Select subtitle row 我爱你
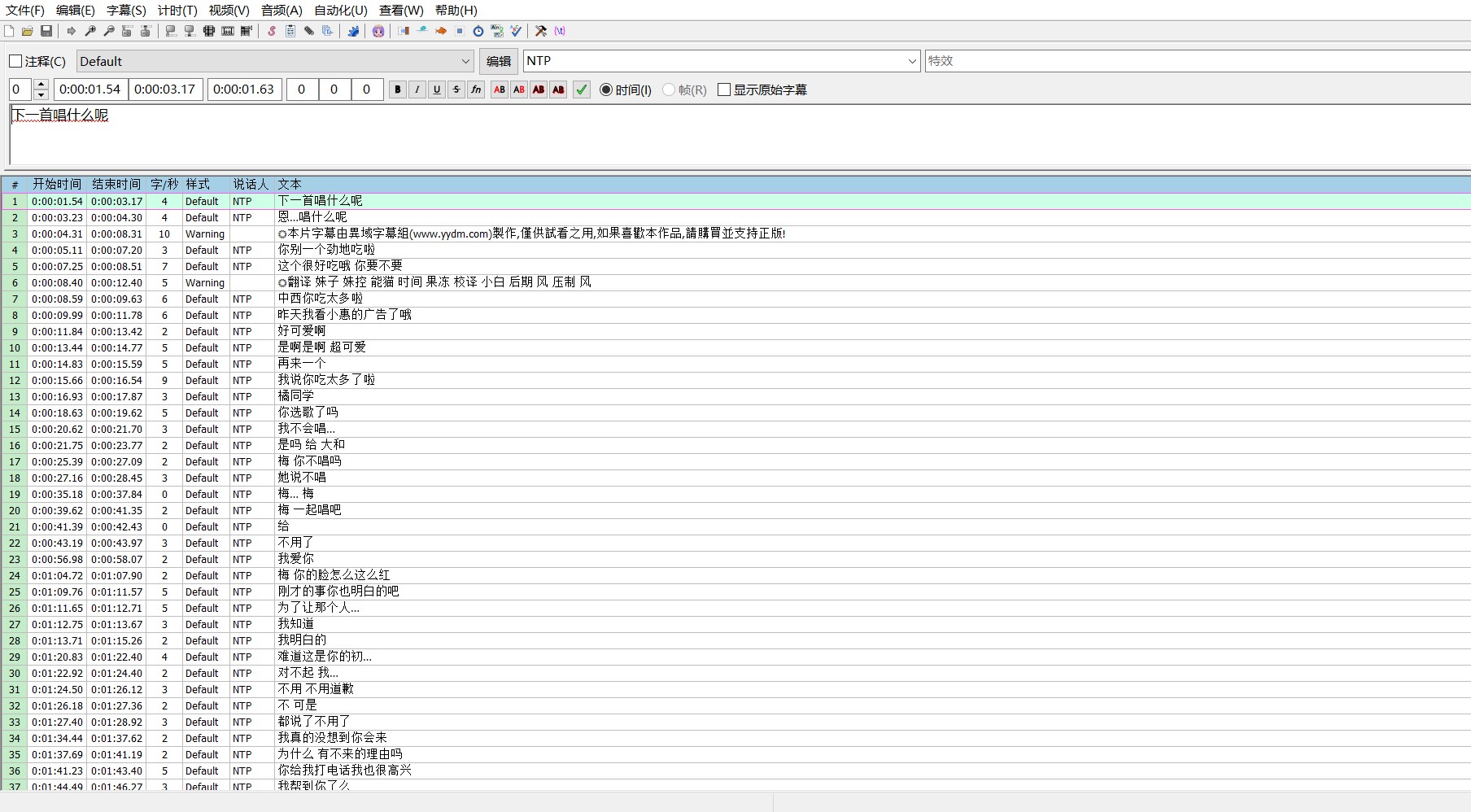This screenshot has height=812, width=1471. 735,559
